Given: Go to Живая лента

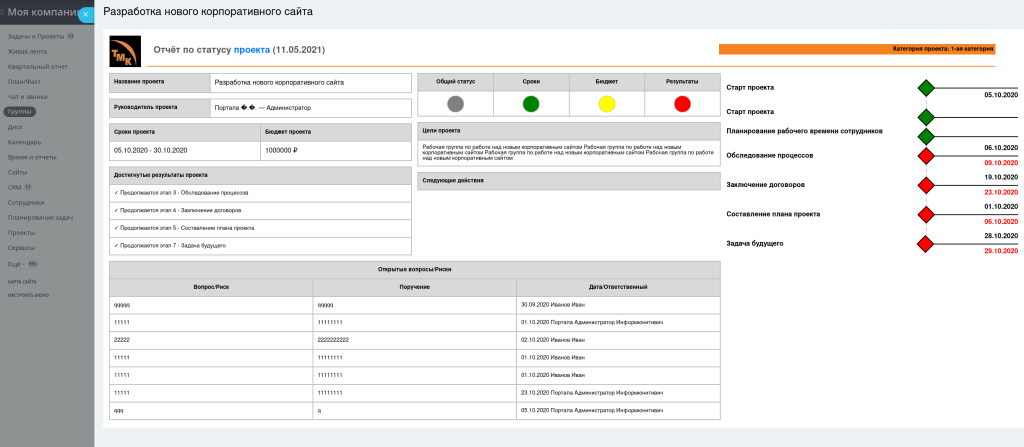Looking at the screenshot, I should click(x=27, y=52).
